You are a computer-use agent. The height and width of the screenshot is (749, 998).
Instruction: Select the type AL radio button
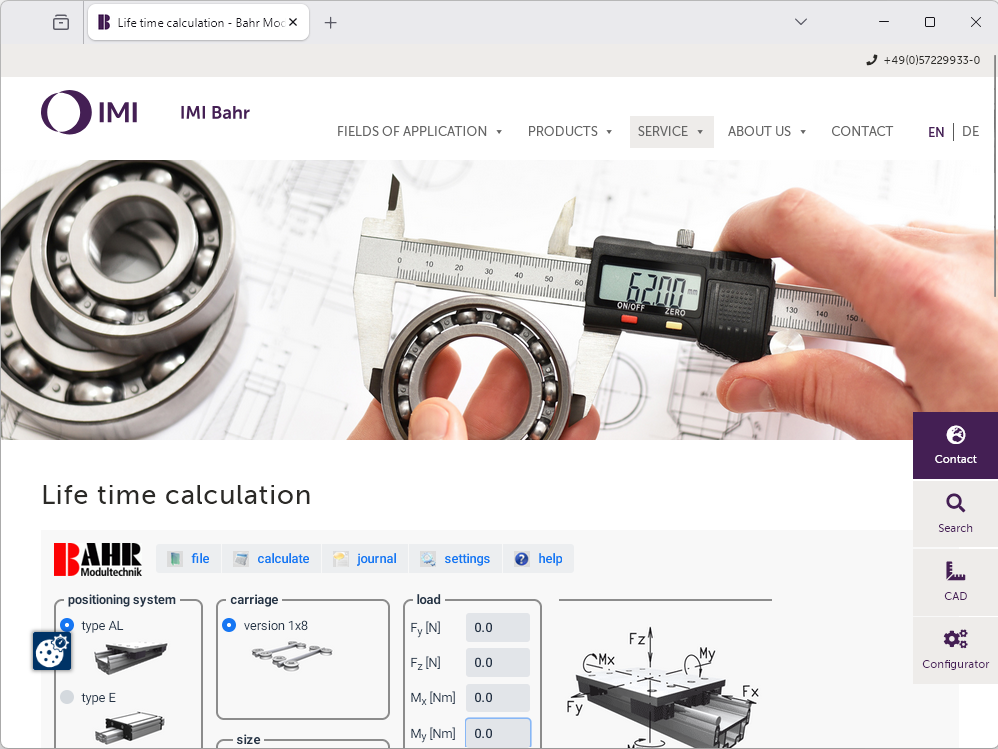tap(67, 626)
